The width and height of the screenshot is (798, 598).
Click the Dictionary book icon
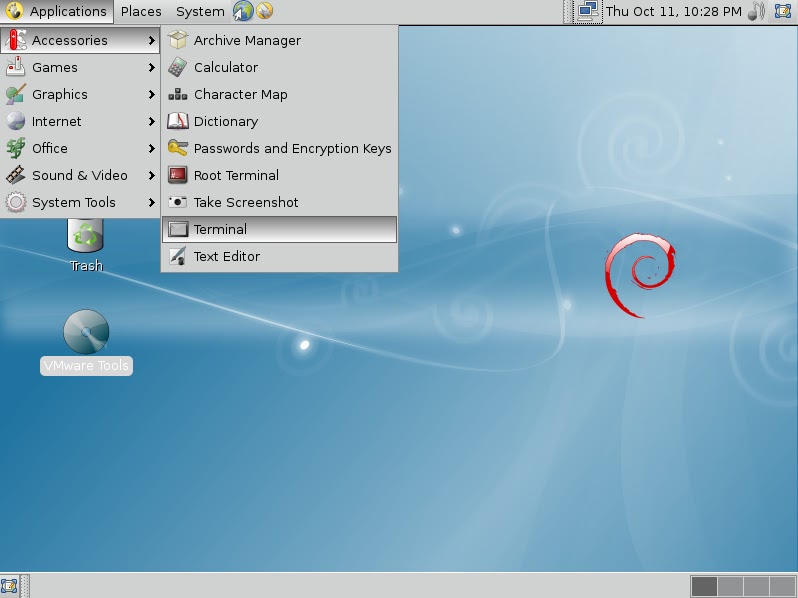click(x=177, y=121)
